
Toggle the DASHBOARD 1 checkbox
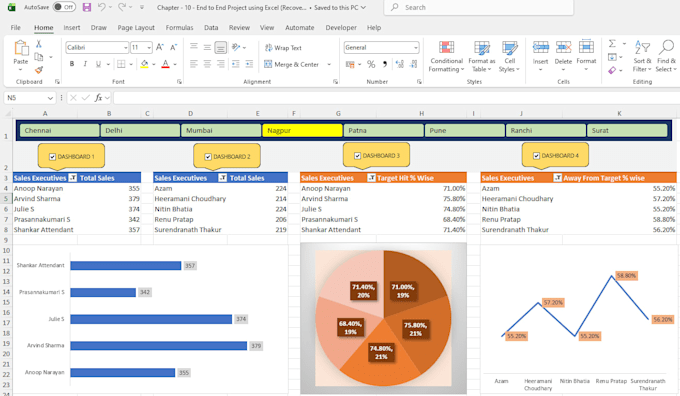point(52,157)
